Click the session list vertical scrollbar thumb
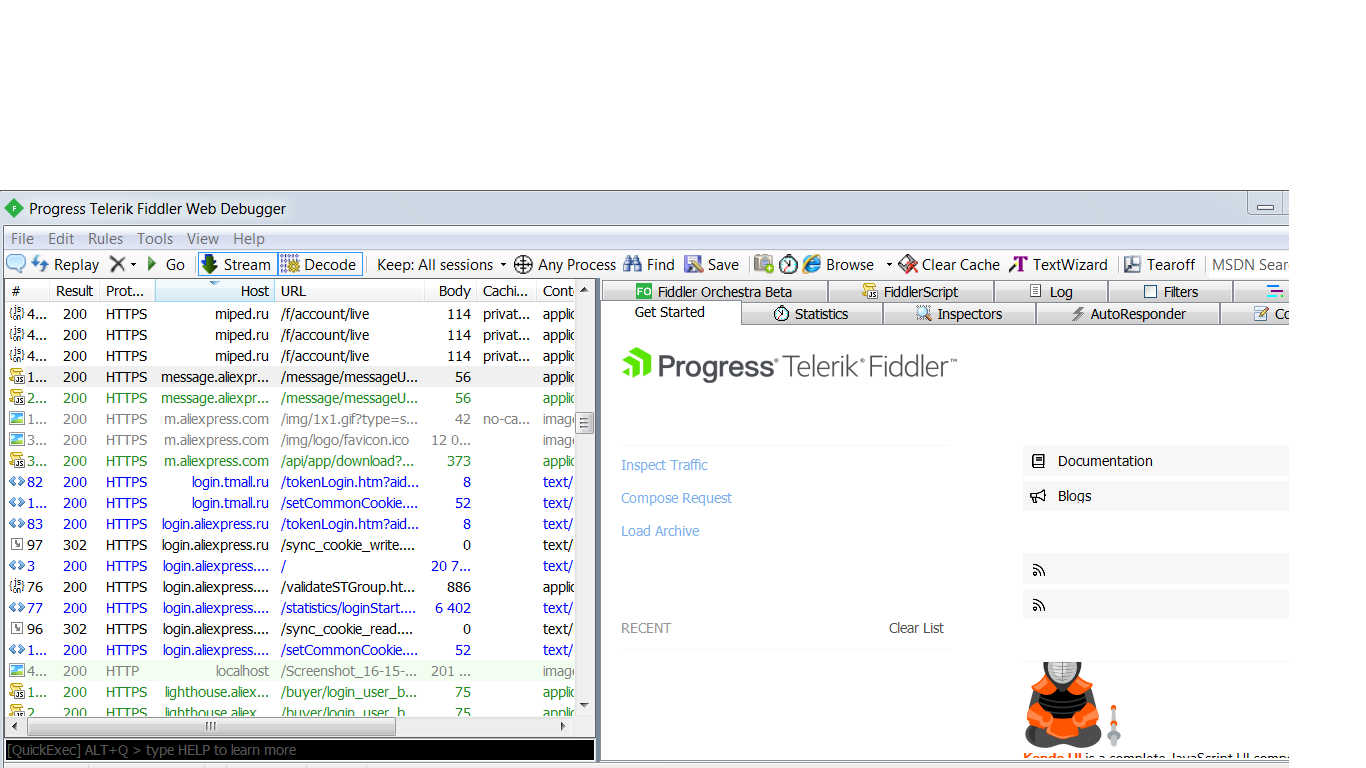Screen dimensions: 1366x768 (x=586, y=422)
